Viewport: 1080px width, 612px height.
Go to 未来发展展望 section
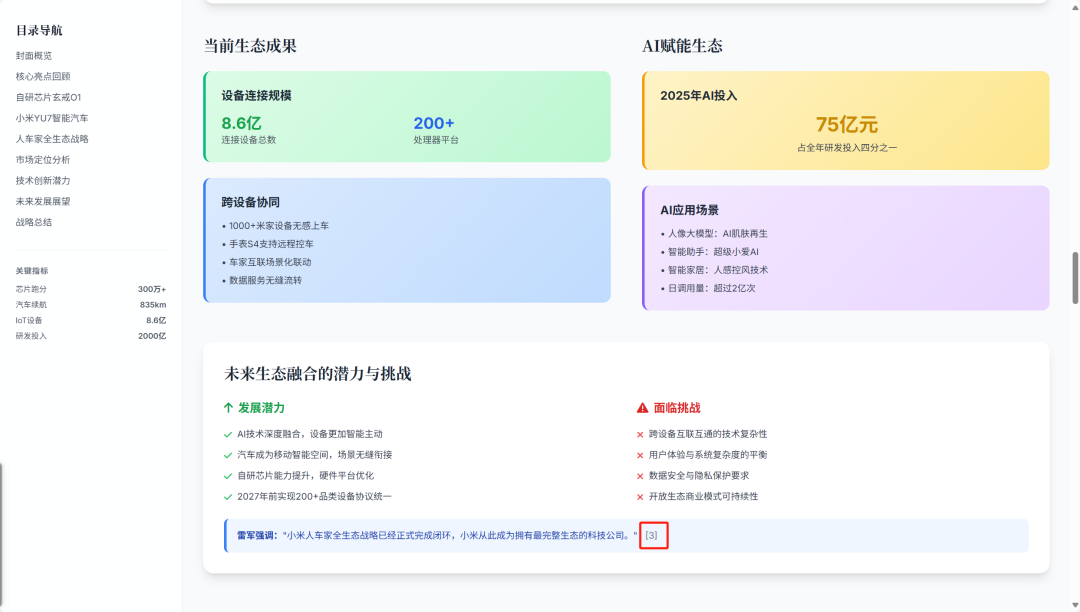[43, 202]
